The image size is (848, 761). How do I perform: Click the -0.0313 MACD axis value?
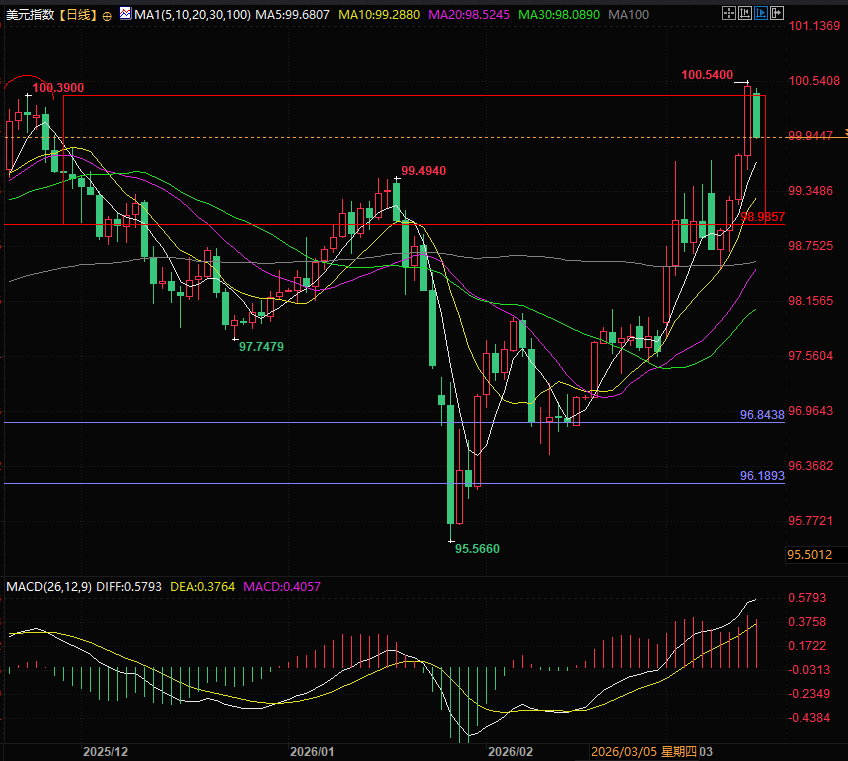[809, 670]
